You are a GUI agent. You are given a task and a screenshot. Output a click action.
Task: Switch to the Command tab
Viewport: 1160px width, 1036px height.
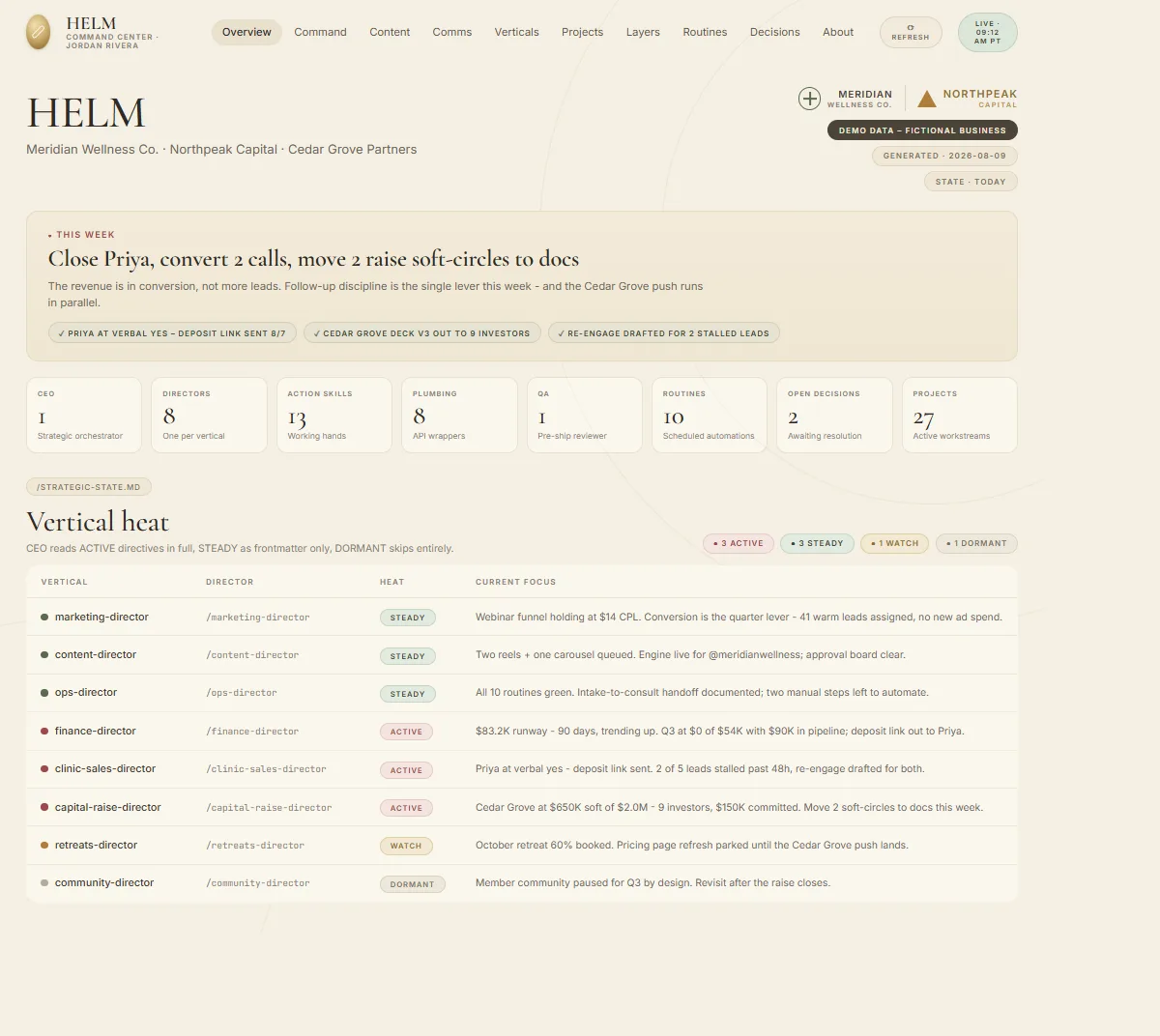[320, 32]
